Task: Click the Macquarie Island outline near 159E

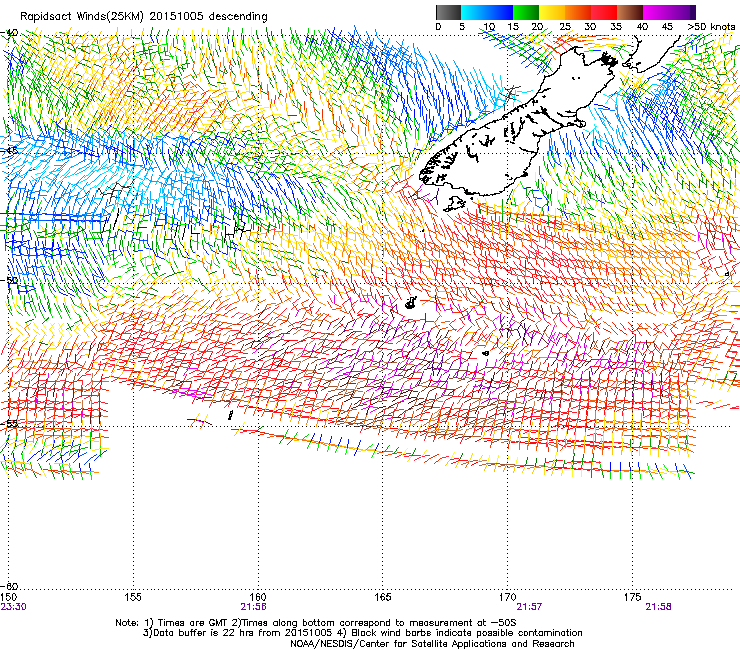Action: (230, 415)
